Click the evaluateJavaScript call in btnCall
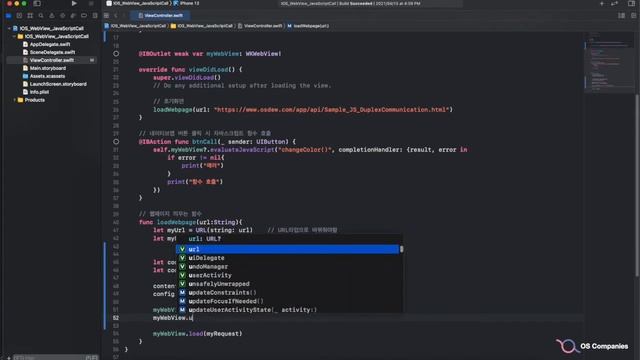The image size is (640, 360). click(242, 150)
